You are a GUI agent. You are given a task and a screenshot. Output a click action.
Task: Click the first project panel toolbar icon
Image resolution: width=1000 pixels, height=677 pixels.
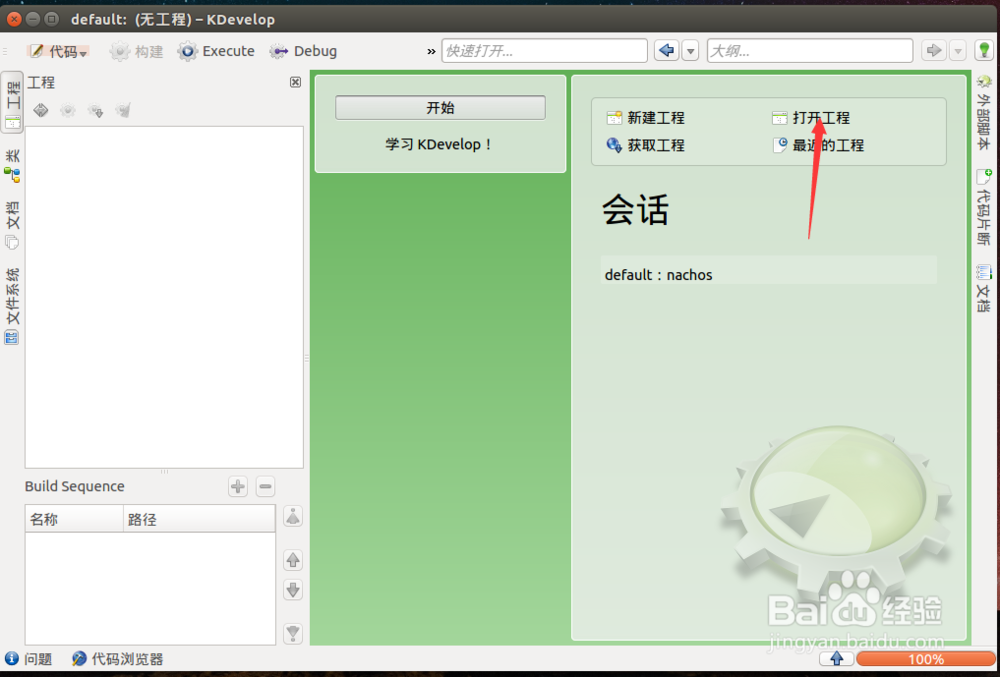pyautogui.click(x=41, y=110)
